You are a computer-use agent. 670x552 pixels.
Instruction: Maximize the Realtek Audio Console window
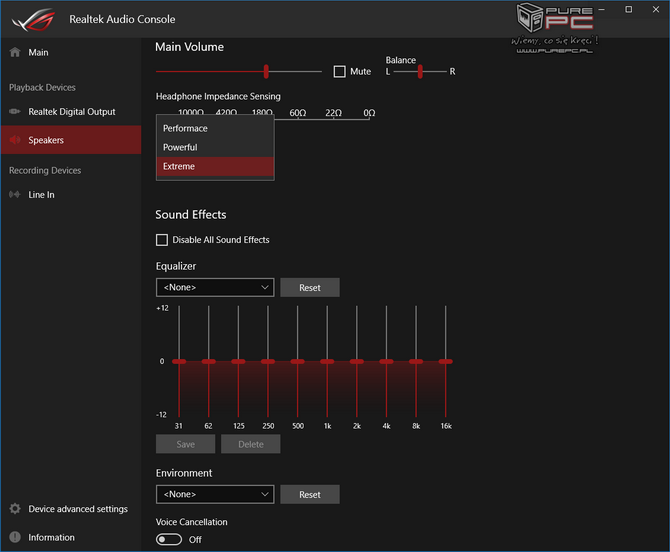pos(629,9)
